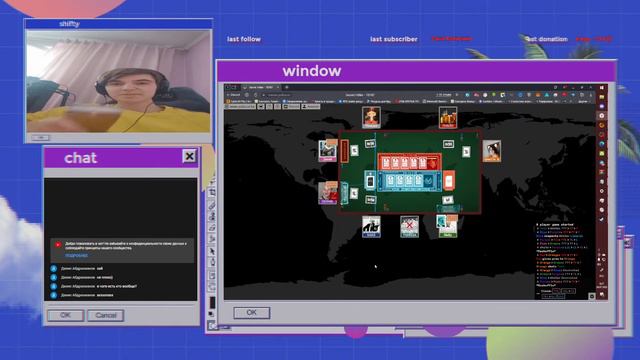Select the webcam feed of the streamer

(119, 82)
